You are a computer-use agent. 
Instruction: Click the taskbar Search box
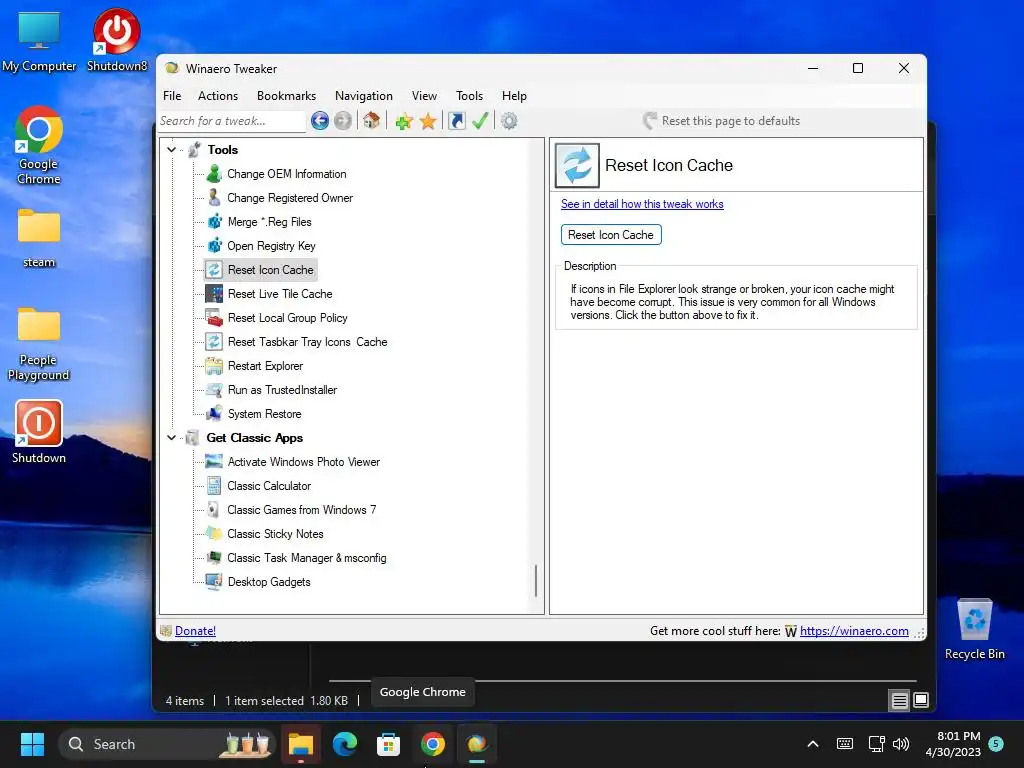coord(167,744)
